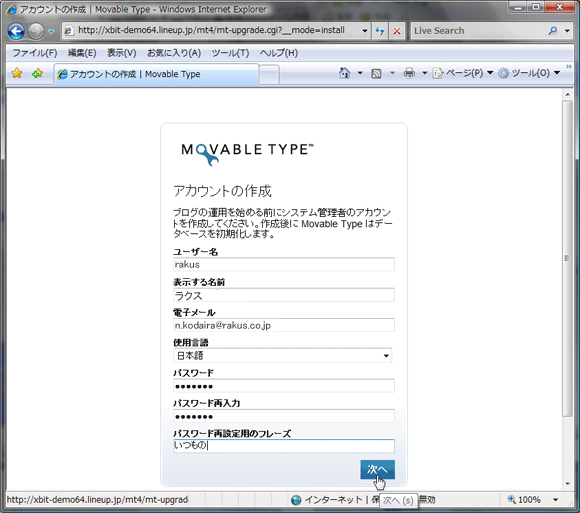The height and width of the screenshot is (513, 580).
Task: Expand the zoom level dropdown arrow
Action: tap(556, 500)
